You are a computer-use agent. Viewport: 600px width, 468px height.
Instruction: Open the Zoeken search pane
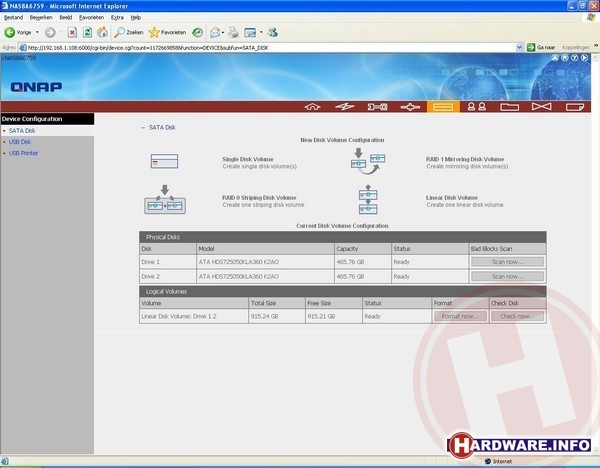coord(129,33)
